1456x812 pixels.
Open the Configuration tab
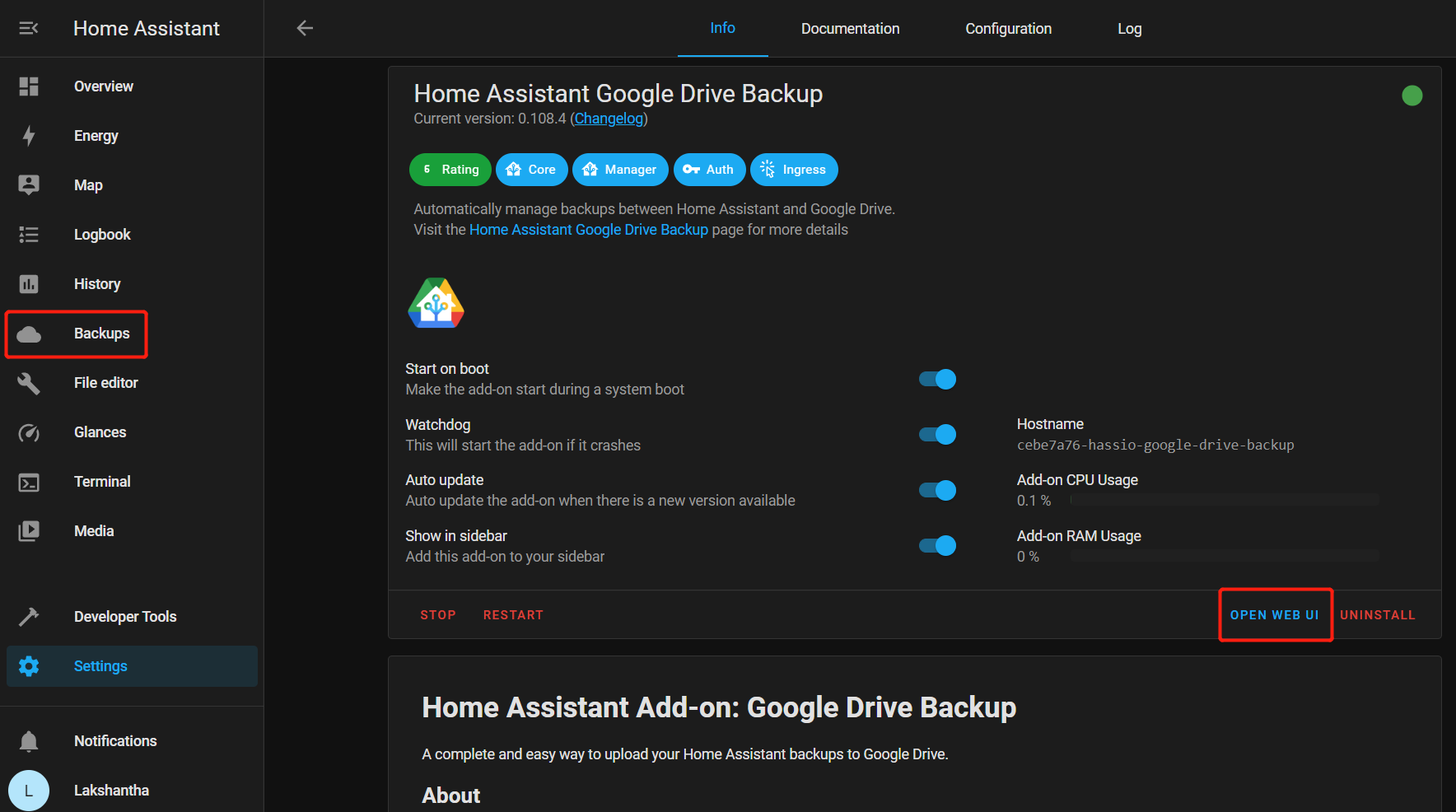click(1009, 29)
